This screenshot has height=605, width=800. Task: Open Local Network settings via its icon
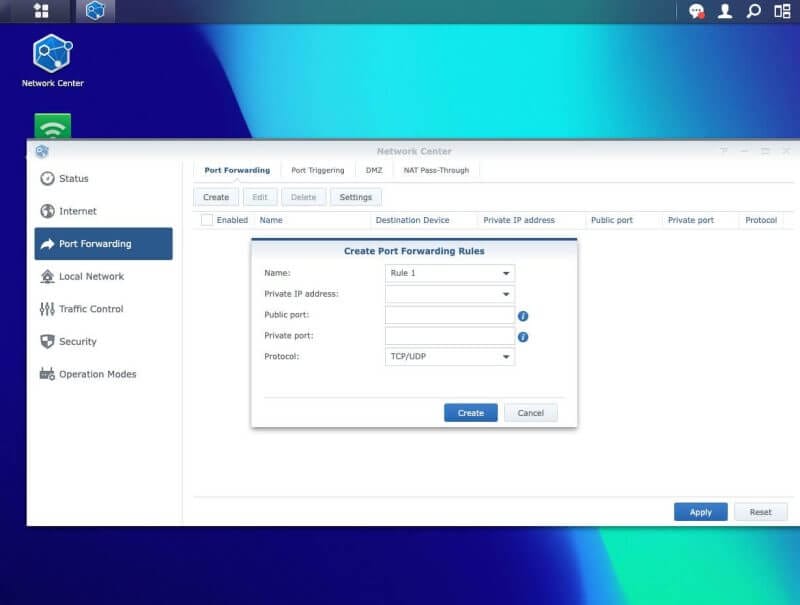(x=46, y=277)
